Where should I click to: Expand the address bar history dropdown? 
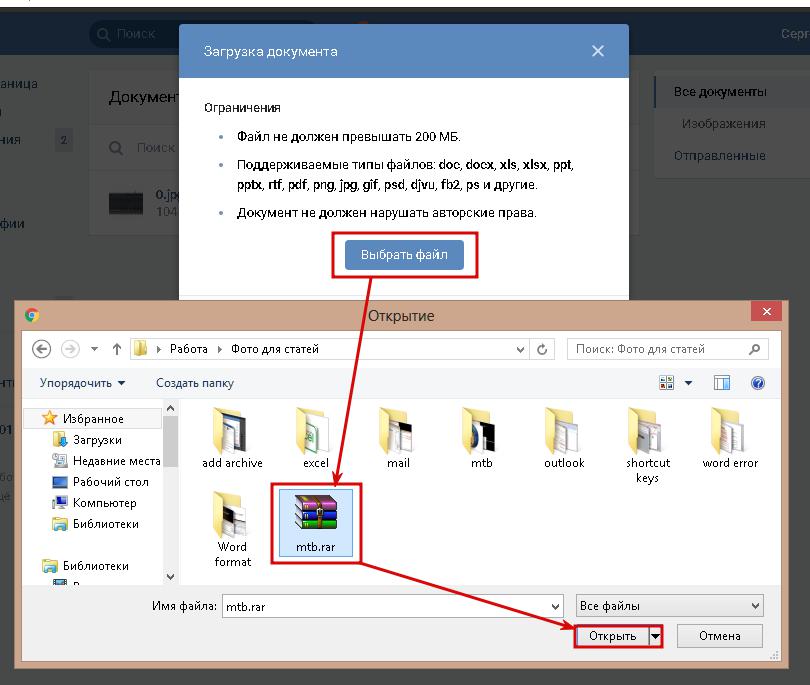pyautogui.click(x=520, y=350)
